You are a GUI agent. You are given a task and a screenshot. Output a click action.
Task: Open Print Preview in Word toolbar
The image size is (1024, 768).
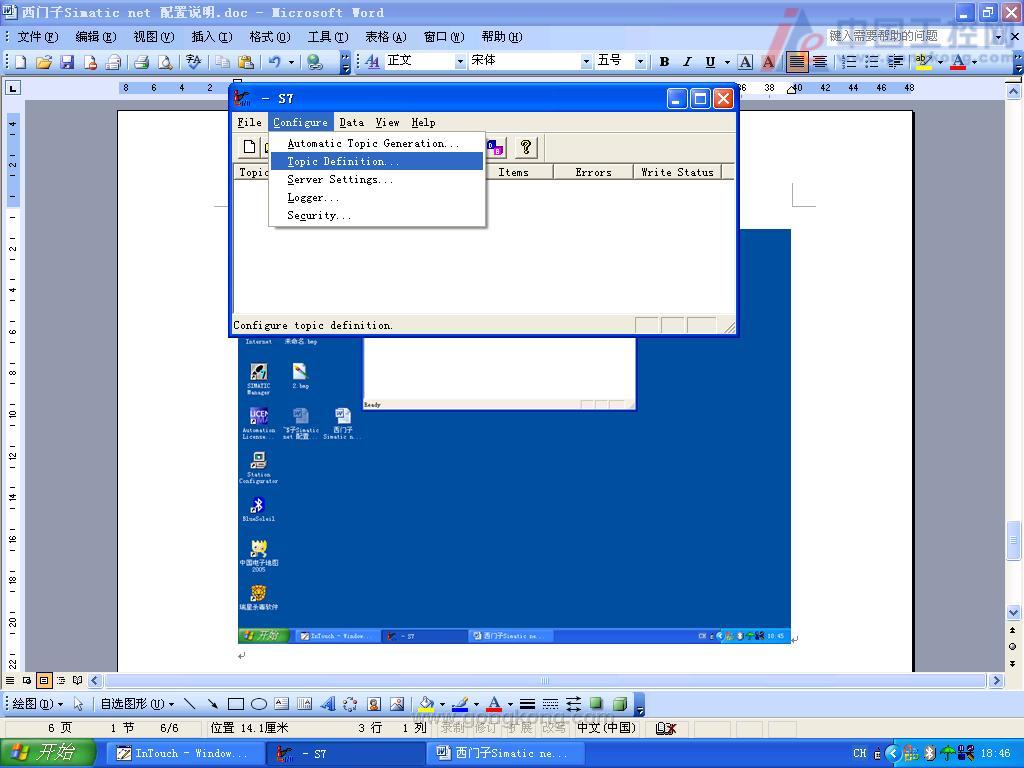pyautogui.click(x=165, y=62)
